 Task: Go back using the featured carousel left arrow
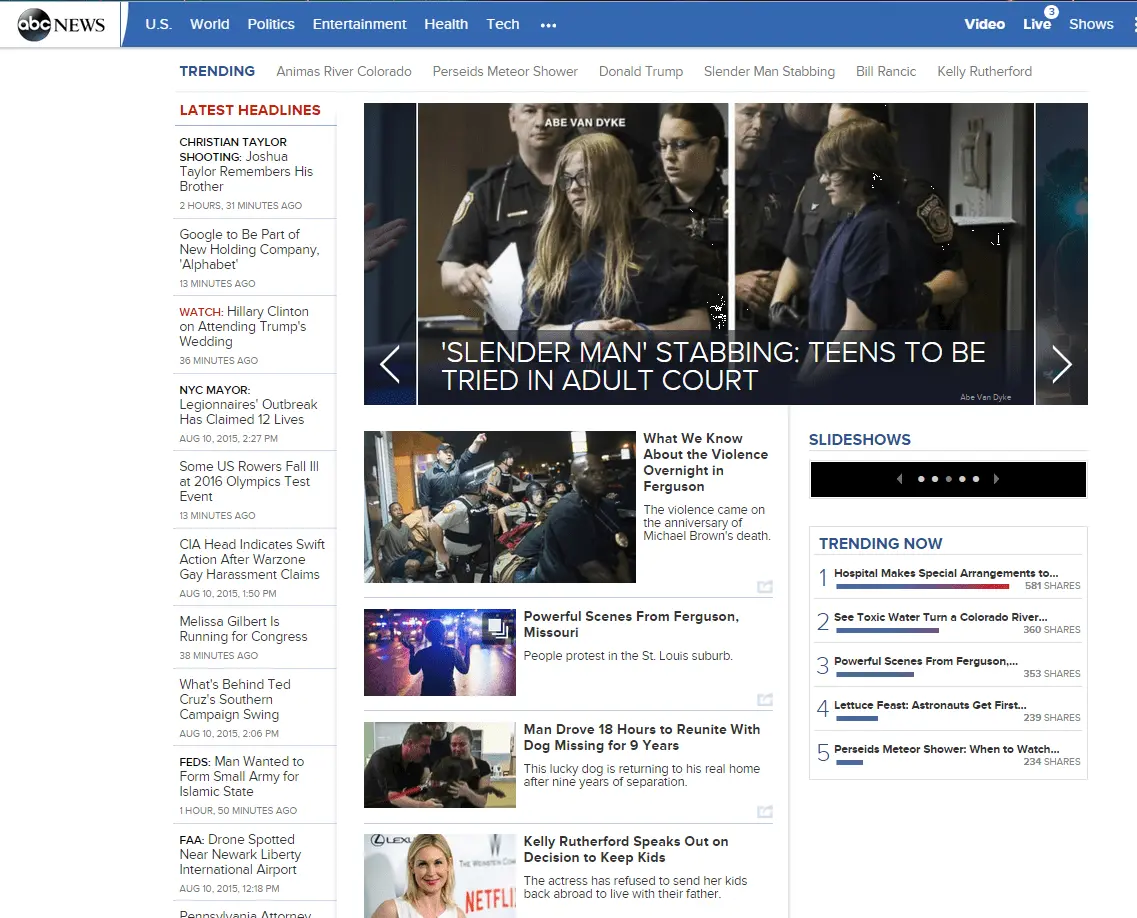click(390, 364)
